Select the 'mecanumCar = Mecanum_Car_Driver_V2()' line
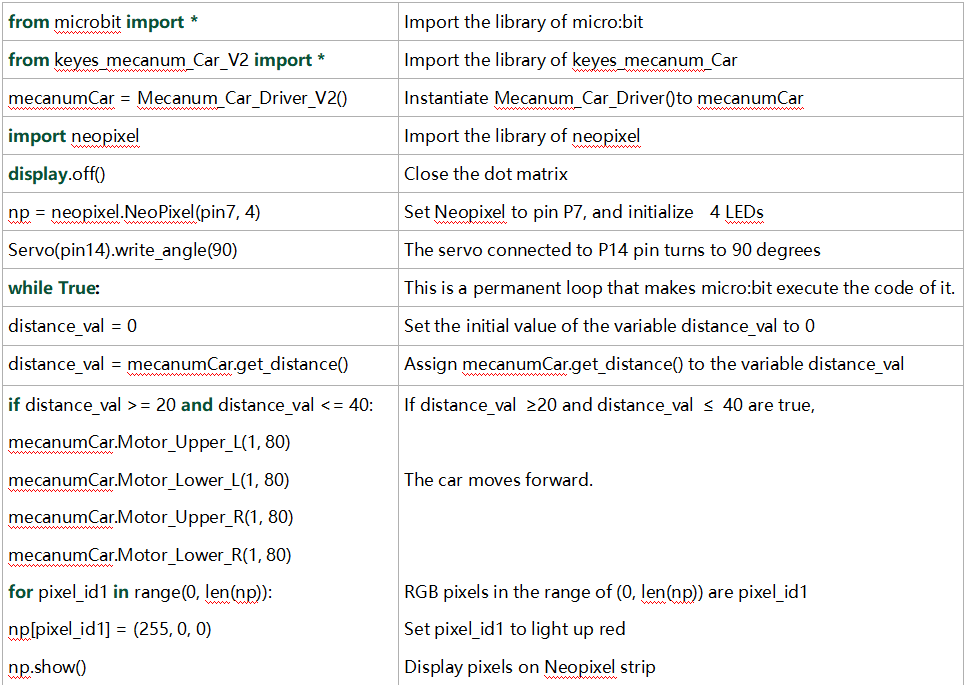This screenshot has width=967, height=685. pos(178,98)
